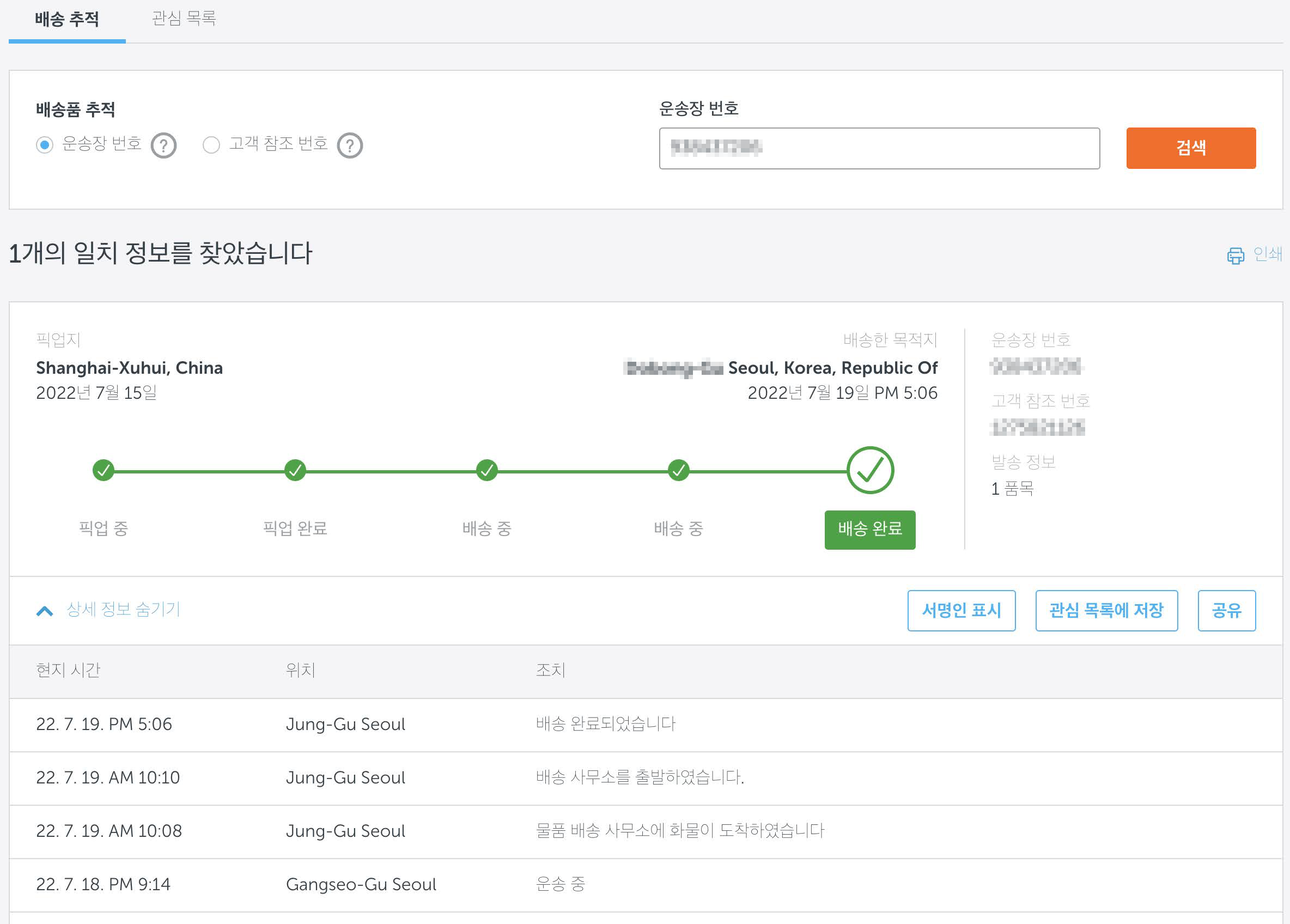Image resolution: width=1290 pixels, height=924 pixels.
Task: Switch to the 관심 목록 tab
Action: point(184,19)
